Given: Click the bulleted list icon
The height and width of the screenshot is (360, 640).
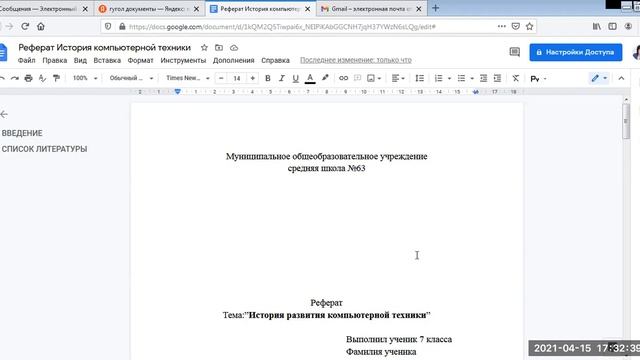Looking at the screenshot, I should pyautogui.click(x=461, y=78).
